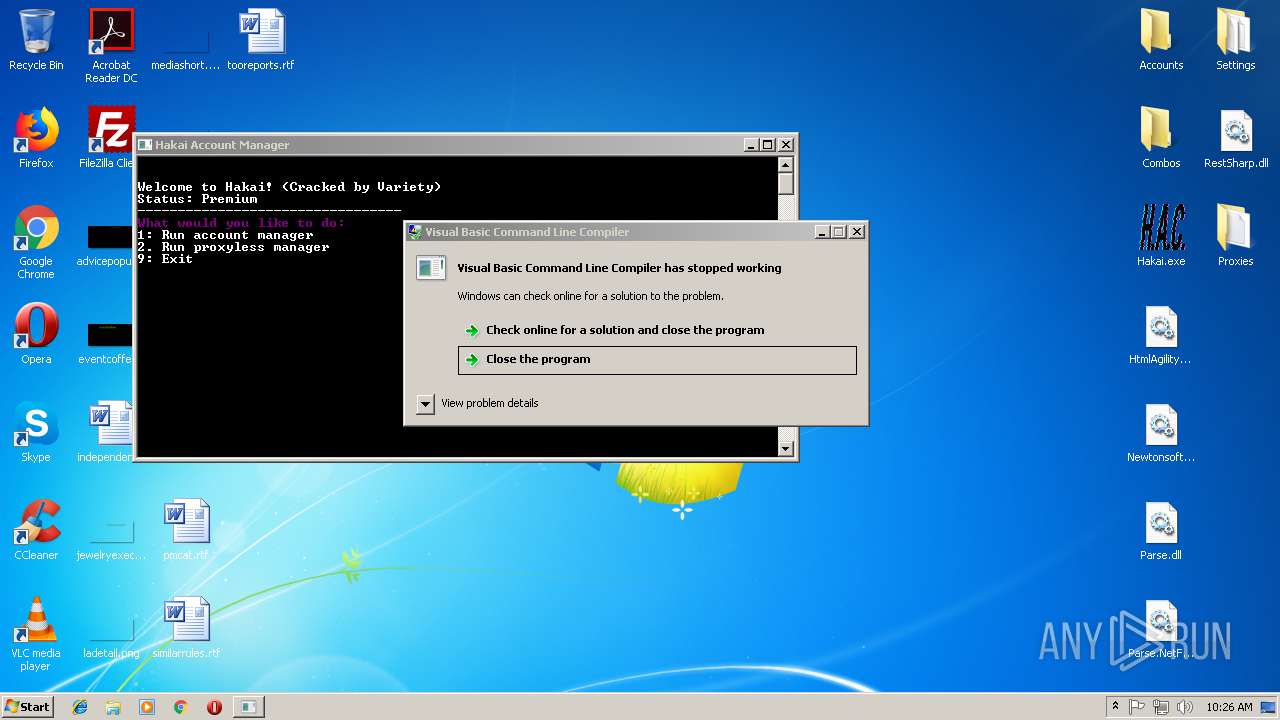This screenshot has height=720, width=1280.
Task: Click the View problem details label
Action: pyautogui.click(x=490, y=403)
